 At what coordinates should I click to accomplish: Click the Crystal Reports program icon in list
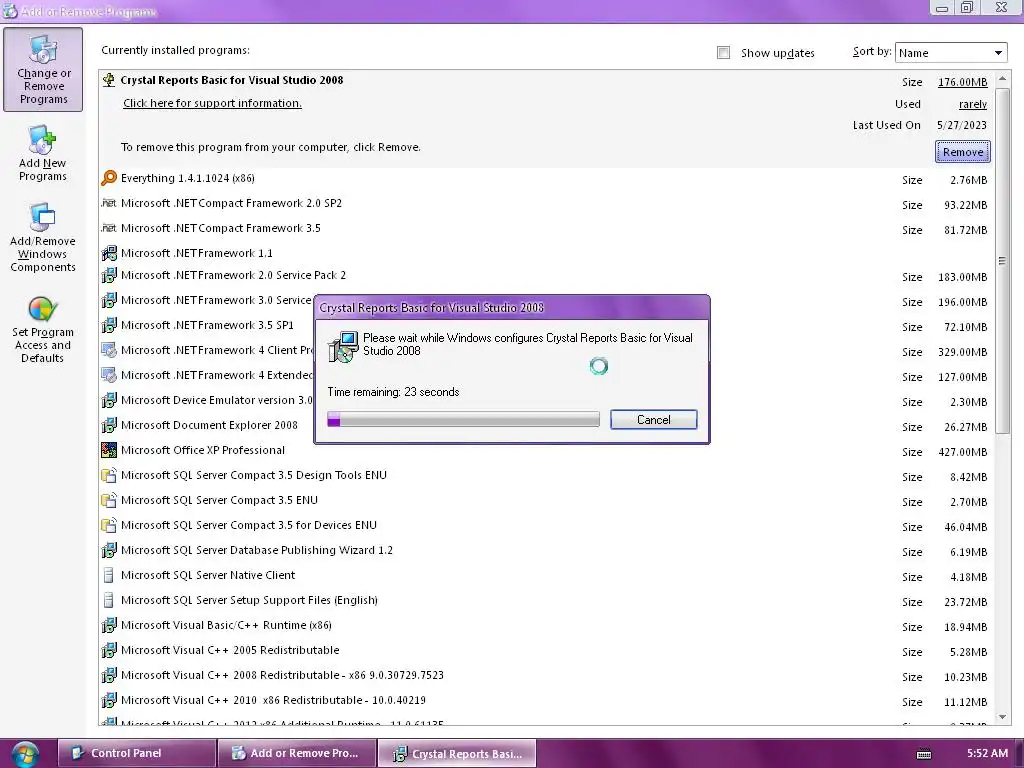[109, 80]
